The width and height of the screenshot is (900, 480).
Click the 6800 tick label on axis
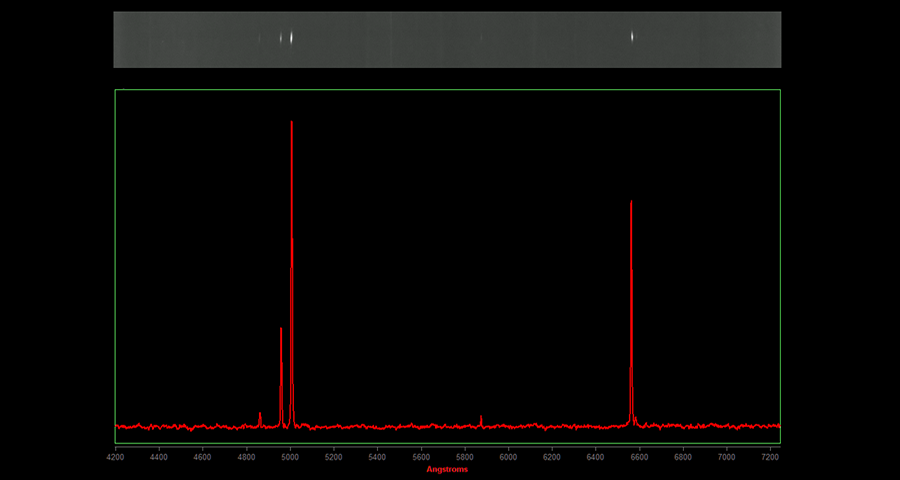[x=683, y=457]
